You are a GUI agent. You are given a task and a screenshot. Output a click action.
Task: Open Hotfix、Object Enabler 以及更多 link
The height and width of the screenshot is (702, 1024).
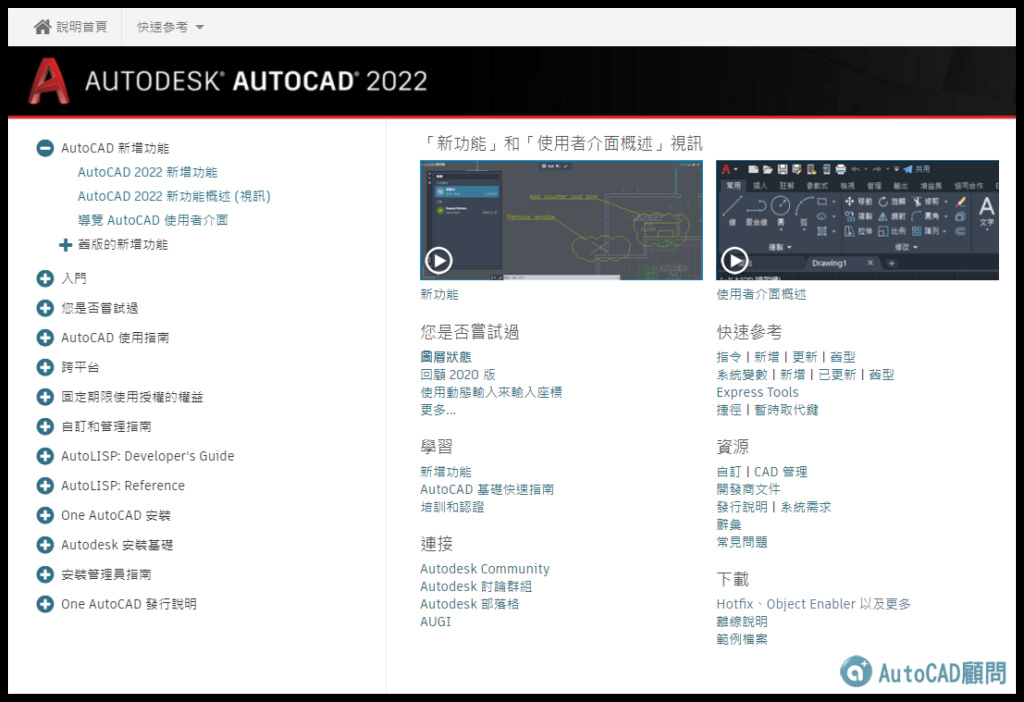814,604
